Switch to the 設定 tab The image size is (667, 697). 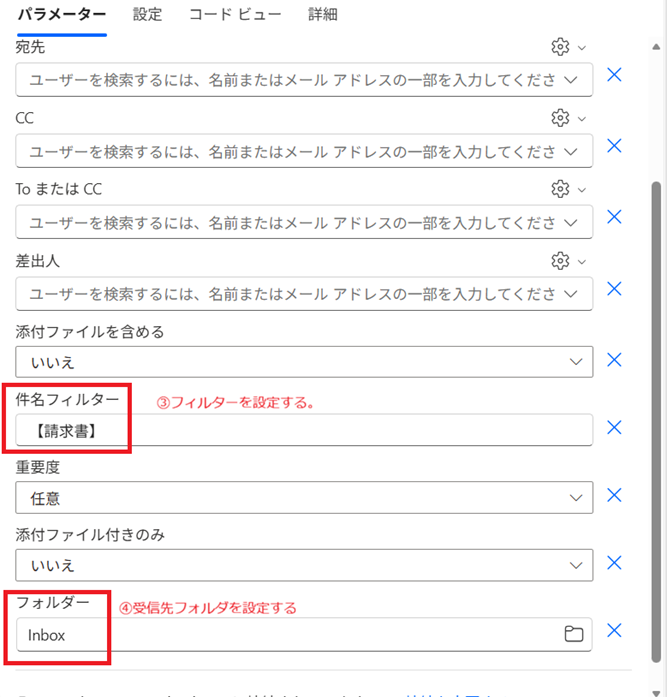click(x=147, y=15)
